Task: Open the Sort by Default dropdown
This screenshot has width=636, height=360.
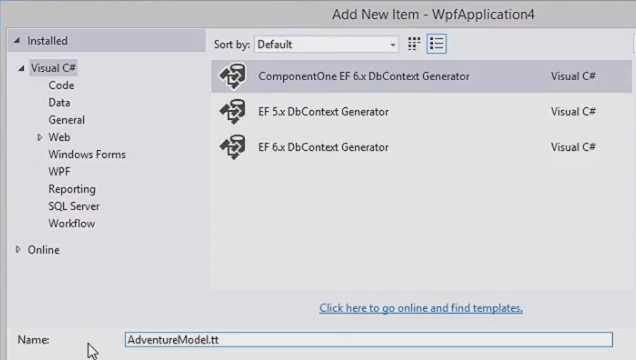Action: click(326, 44)
